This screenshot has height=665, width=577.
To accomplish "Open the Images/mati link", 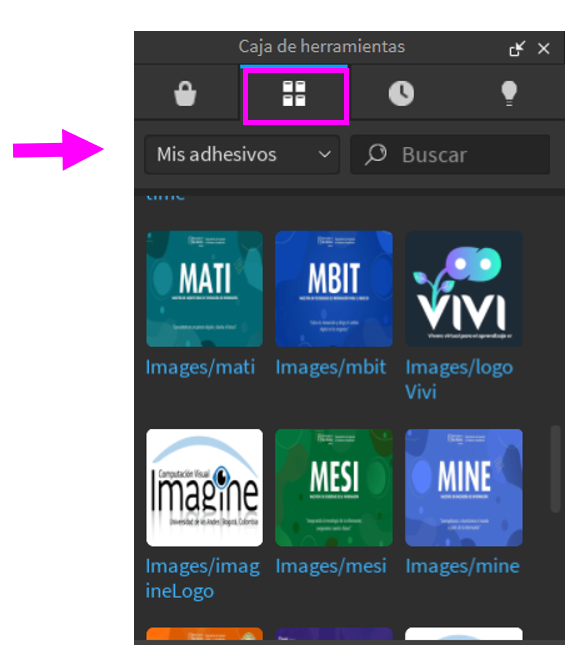I will click(200, 367).
